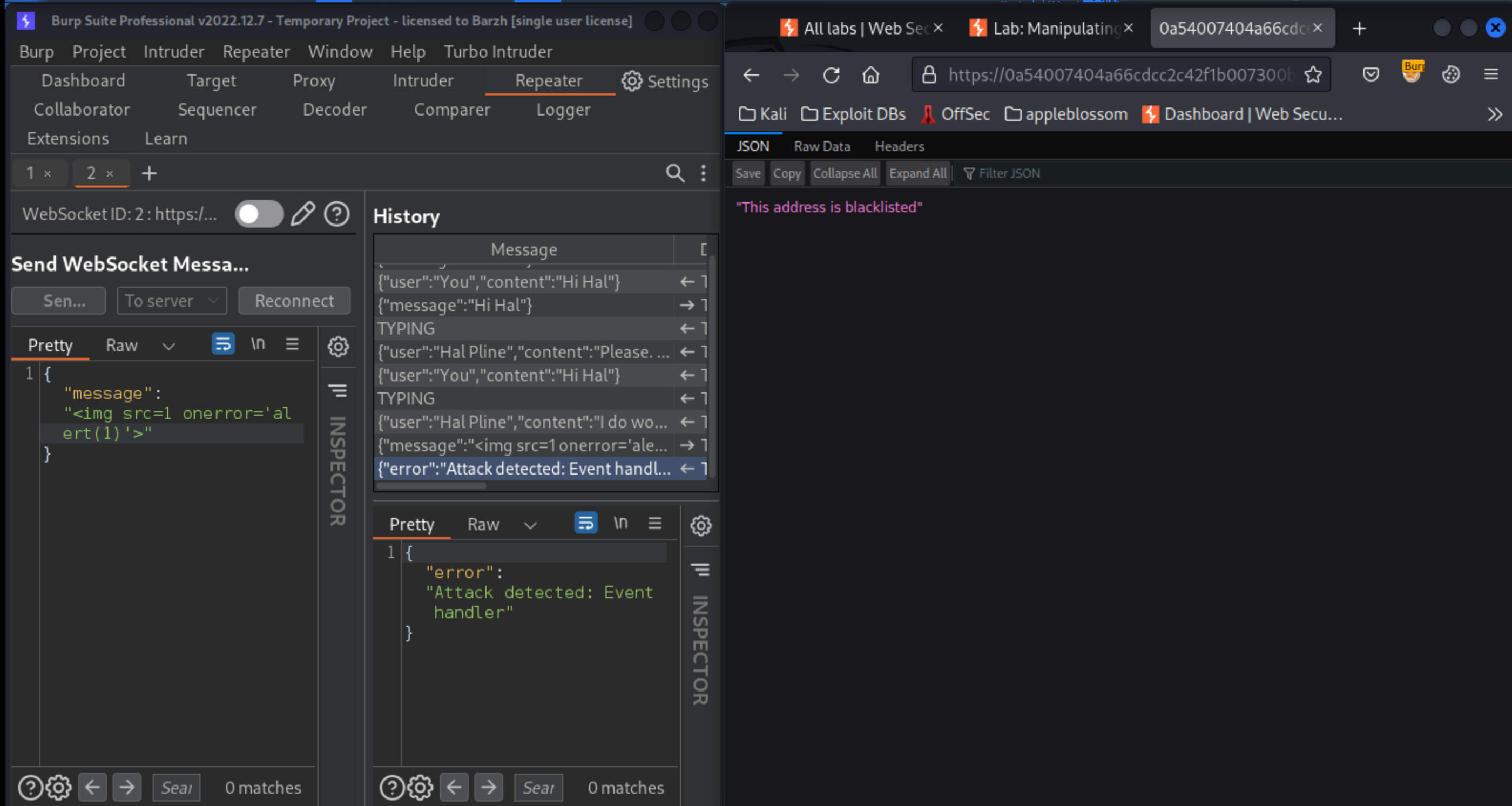Switch to Raw view in history viewer

(483, 524)
